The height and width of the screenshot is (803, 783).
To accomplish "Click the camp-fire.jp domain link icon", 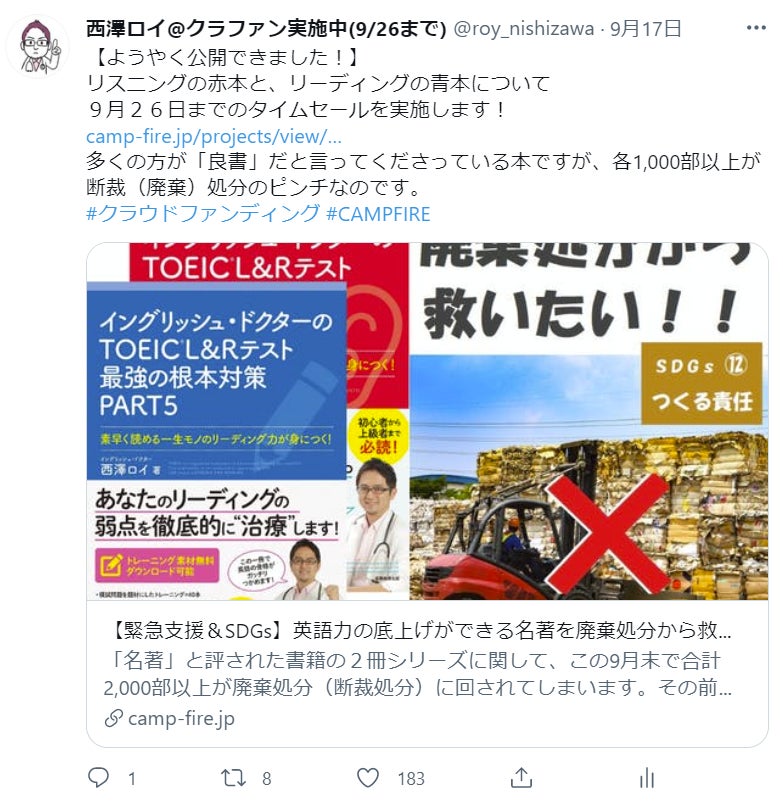I will pos(113,719).
